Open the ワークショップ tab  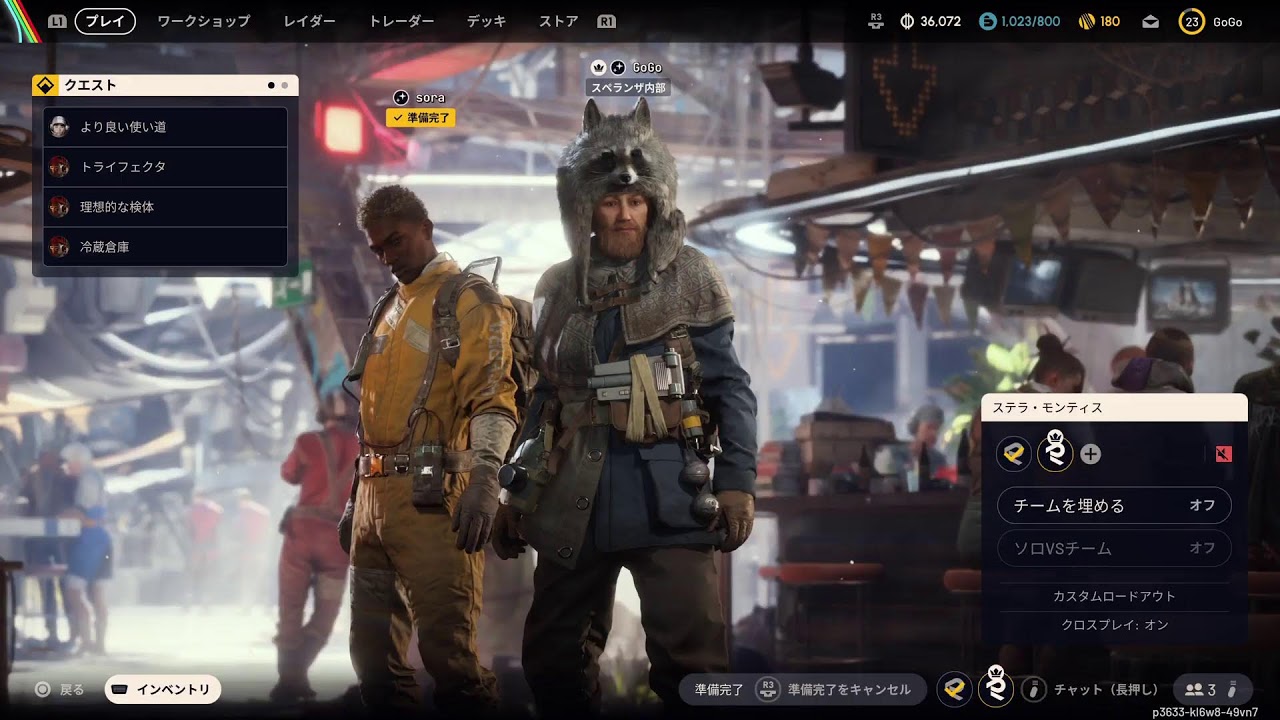(x=203, y=21)
